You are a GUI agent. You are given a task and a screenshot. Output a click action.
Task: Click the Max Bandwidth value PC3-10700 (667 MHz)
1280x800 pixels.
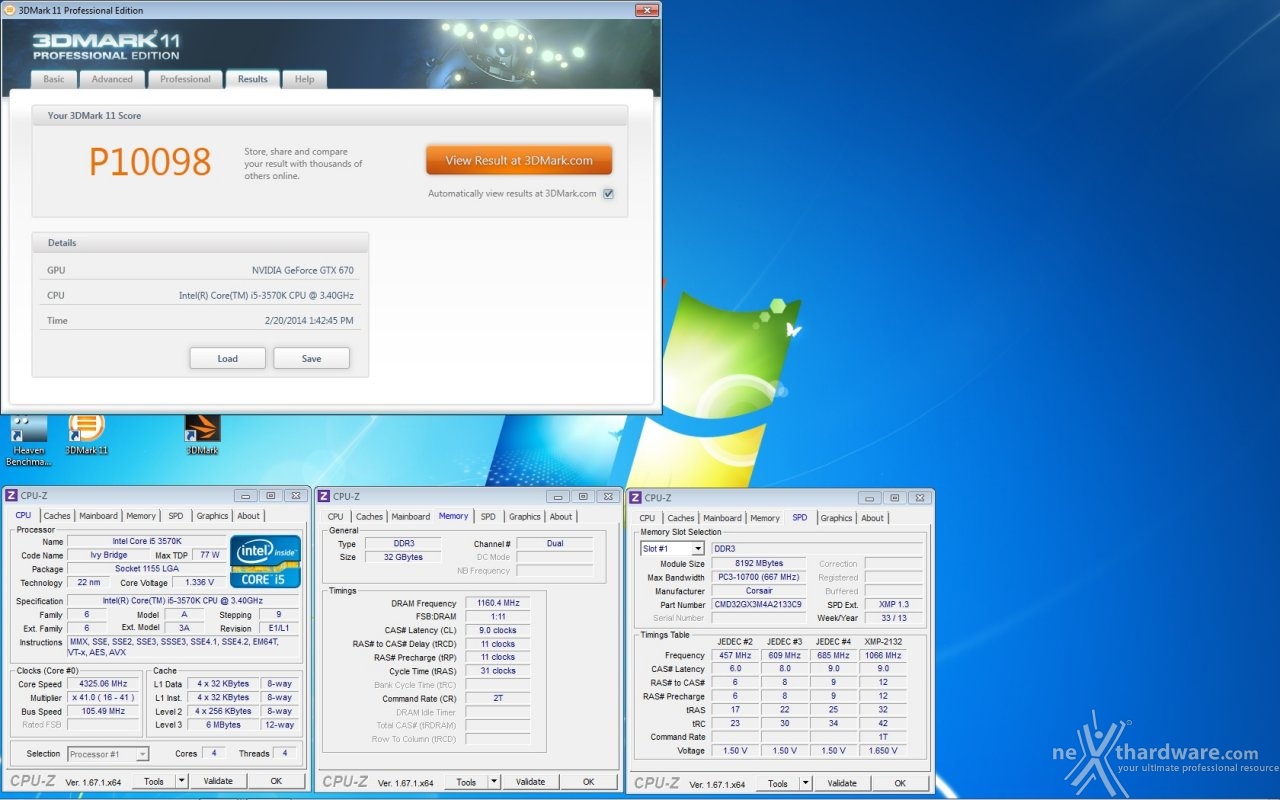tap(759, 577)
